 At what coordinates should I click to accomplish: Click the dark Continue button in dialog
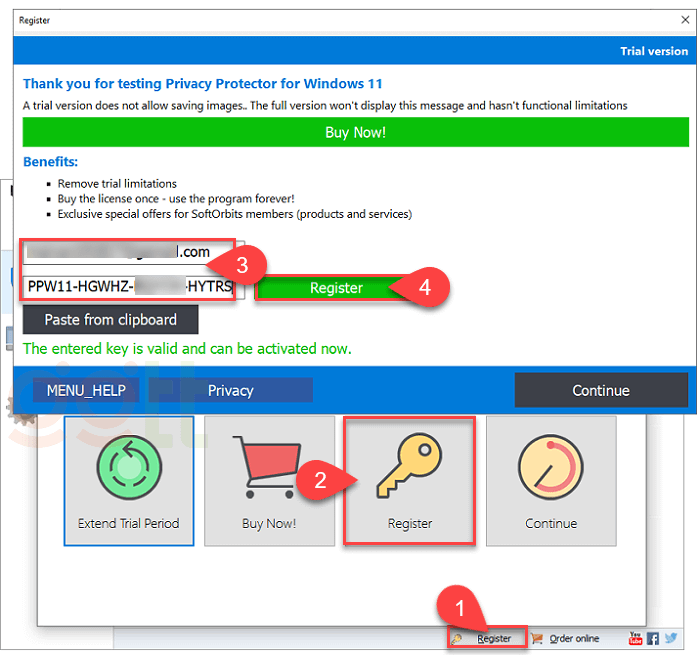[x=600, y=390]
